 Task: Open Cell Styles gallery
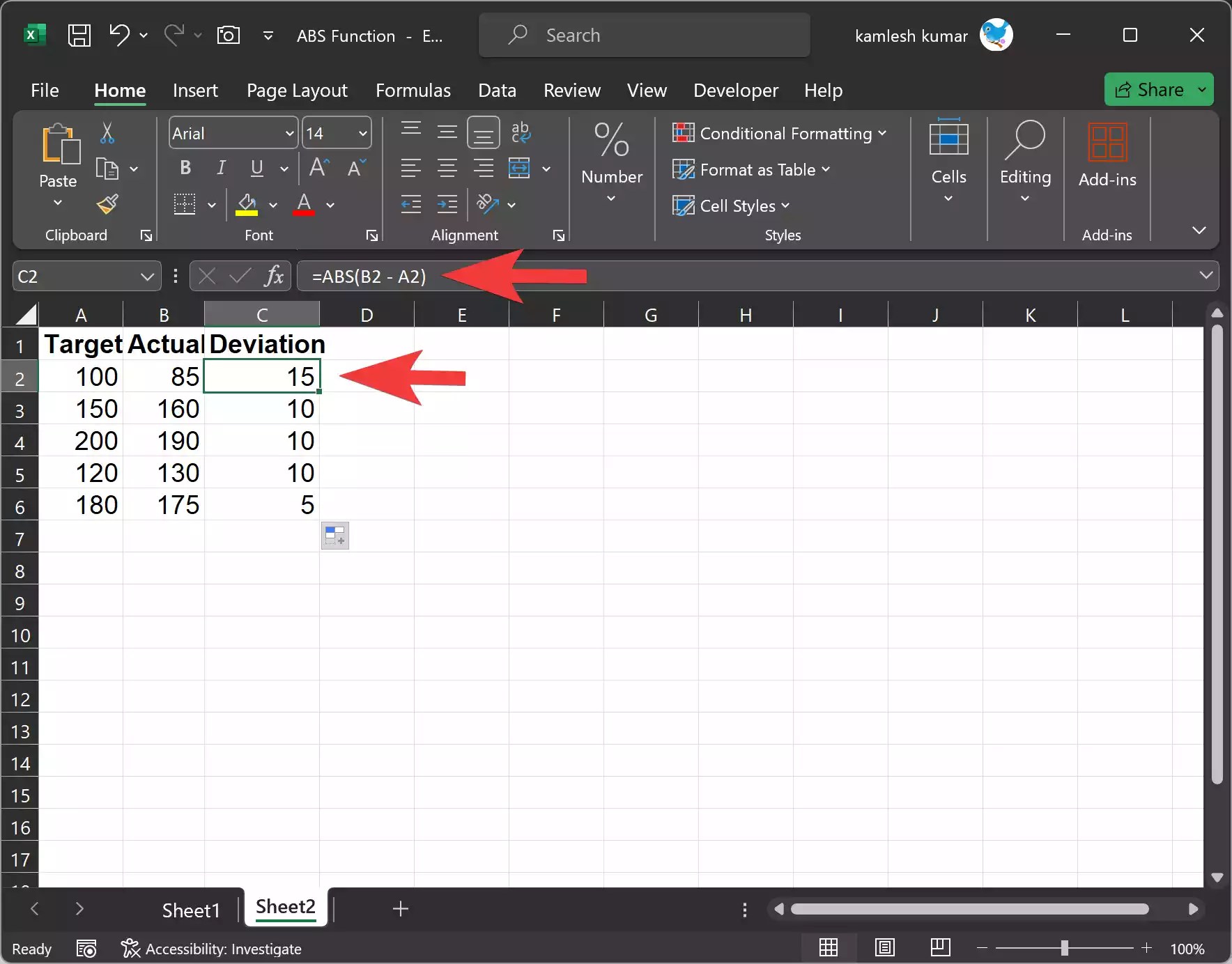(x=731, y=205)
